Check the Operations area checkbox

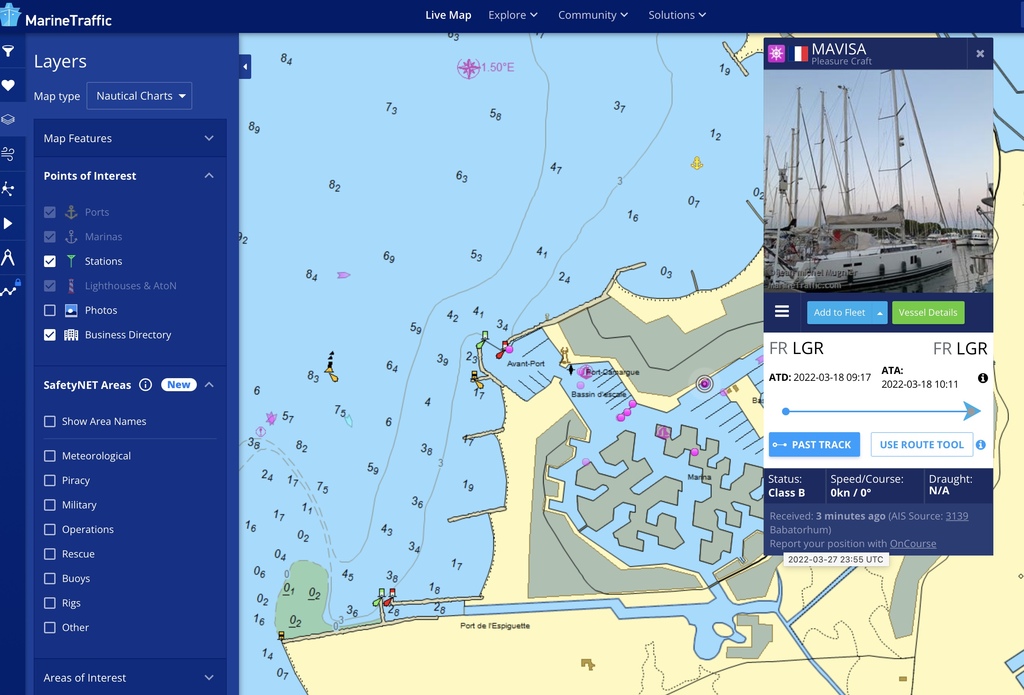click(50, 529)
